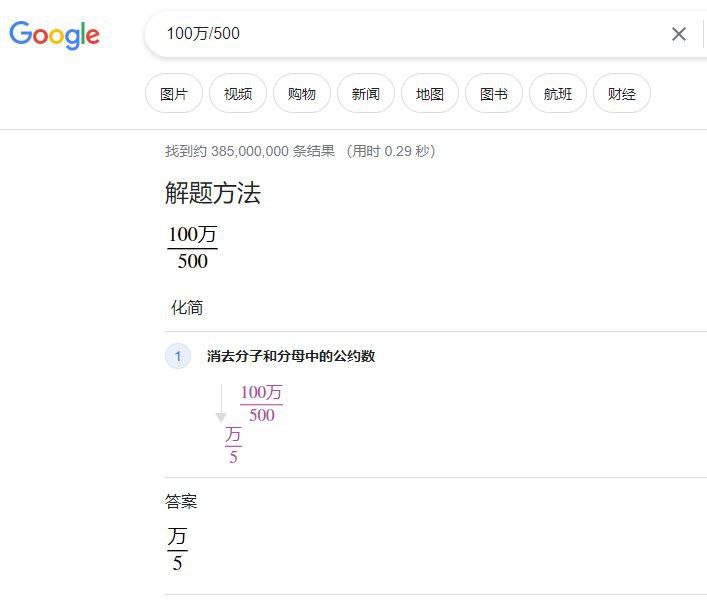Click the purple 万/5 simplified fraction
The height and width of the screenshot is (600, 707).
pos(233,445)
